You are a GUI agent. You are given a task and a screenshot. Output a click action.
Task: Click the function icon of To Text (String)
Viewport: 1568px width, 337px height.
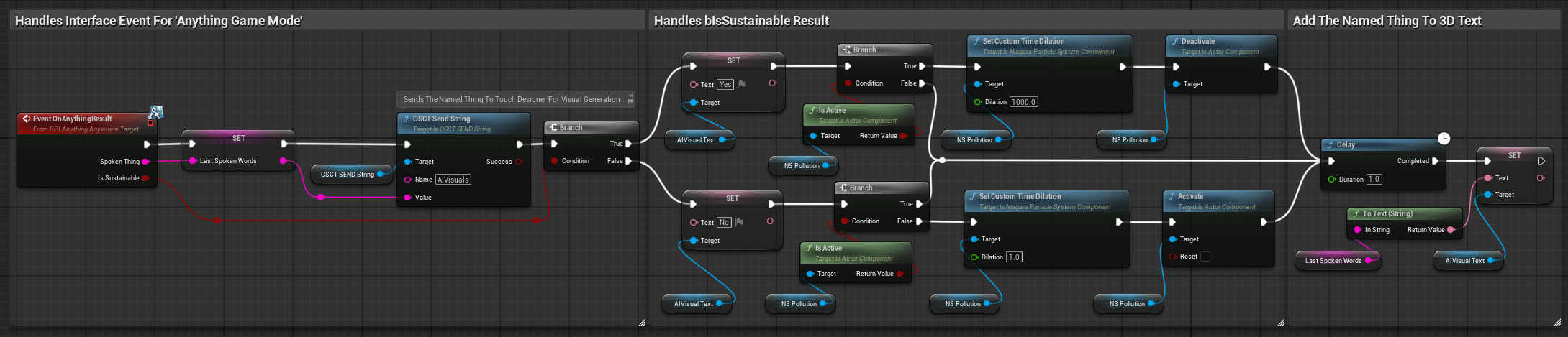coord(1356,213)
